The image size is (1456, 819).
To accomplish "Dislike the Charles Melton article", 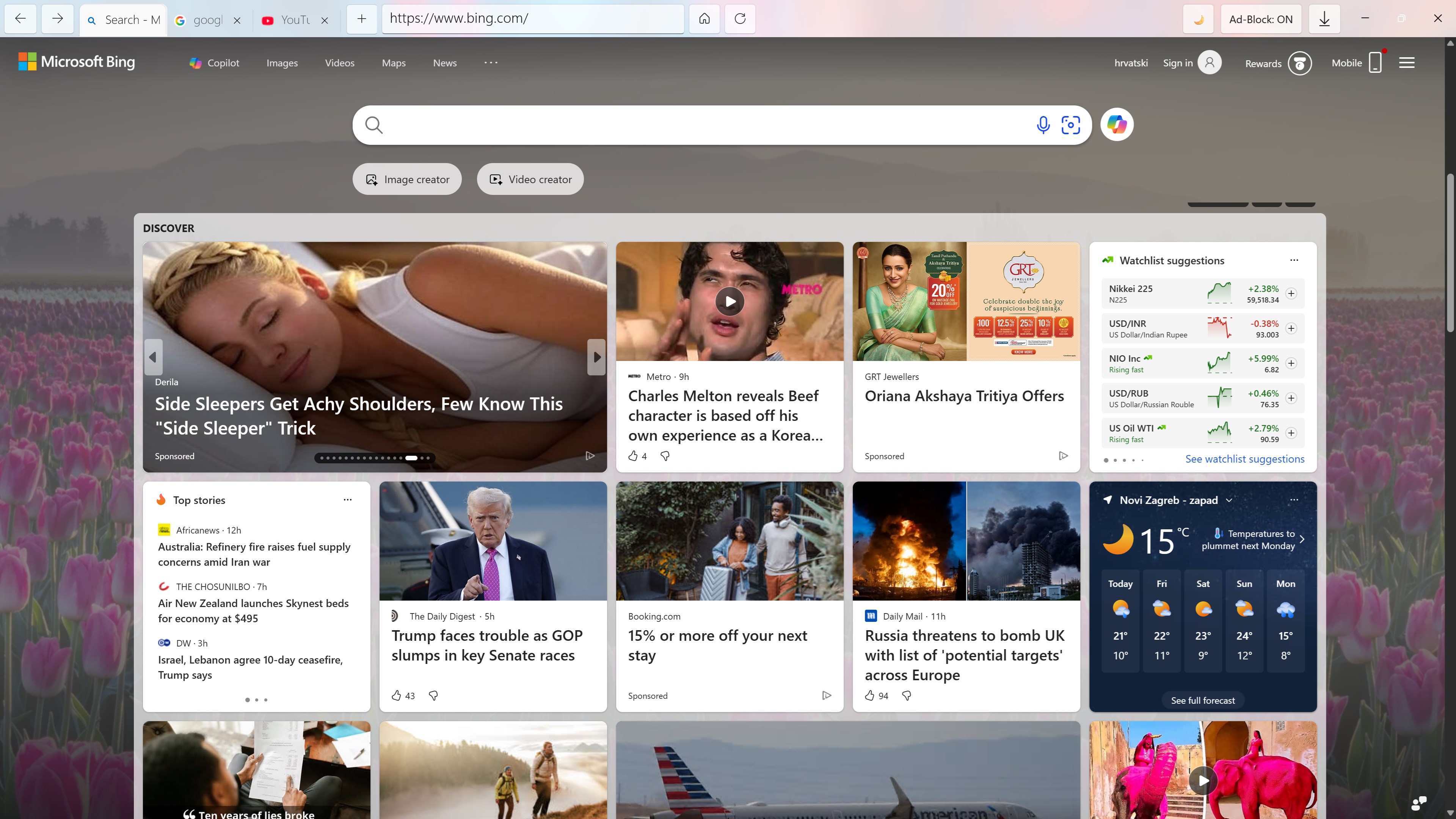I will (x=665, y=455).
